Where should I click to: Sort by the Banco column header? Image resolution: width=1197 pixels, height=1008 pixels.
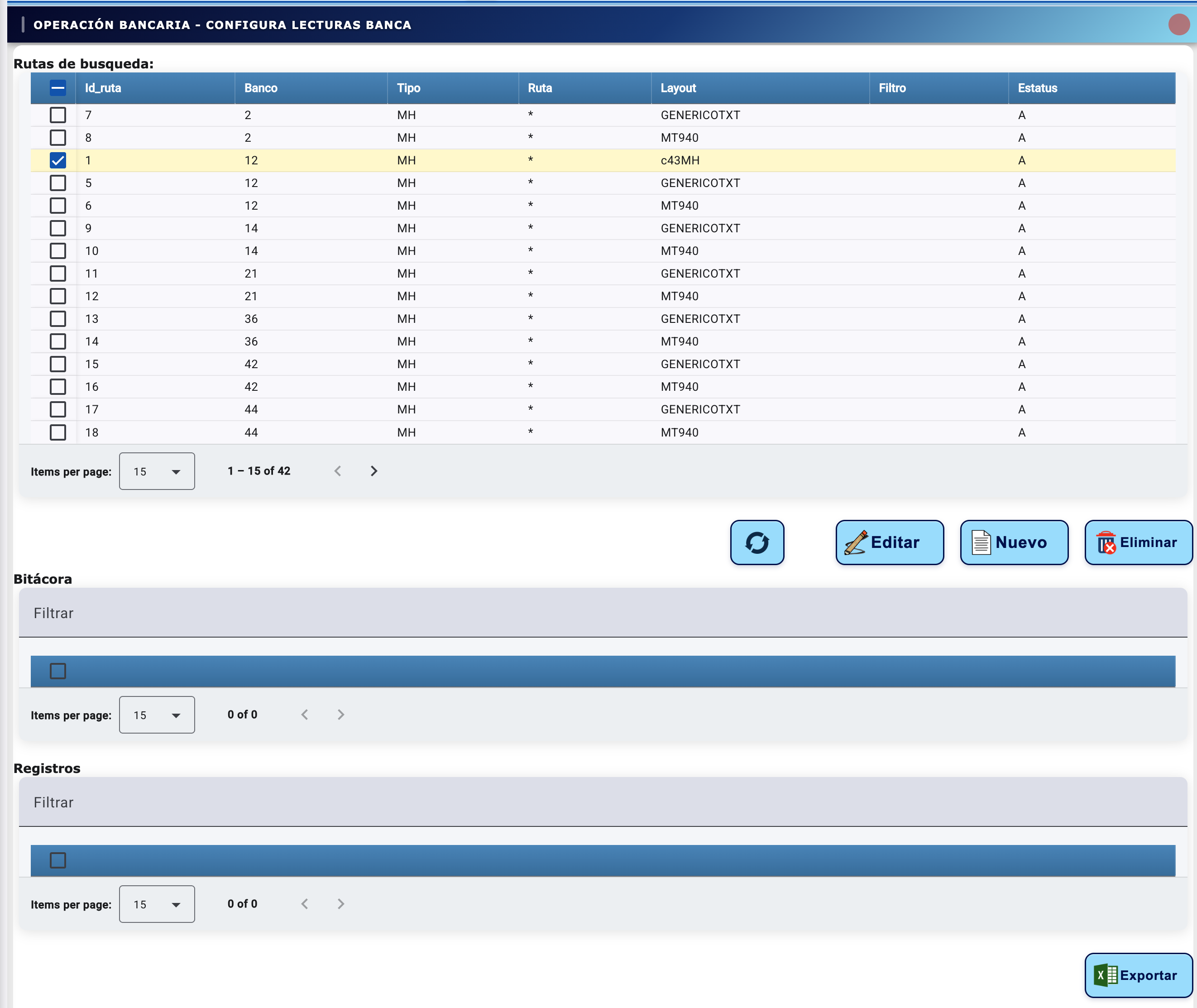pos(260,88)
